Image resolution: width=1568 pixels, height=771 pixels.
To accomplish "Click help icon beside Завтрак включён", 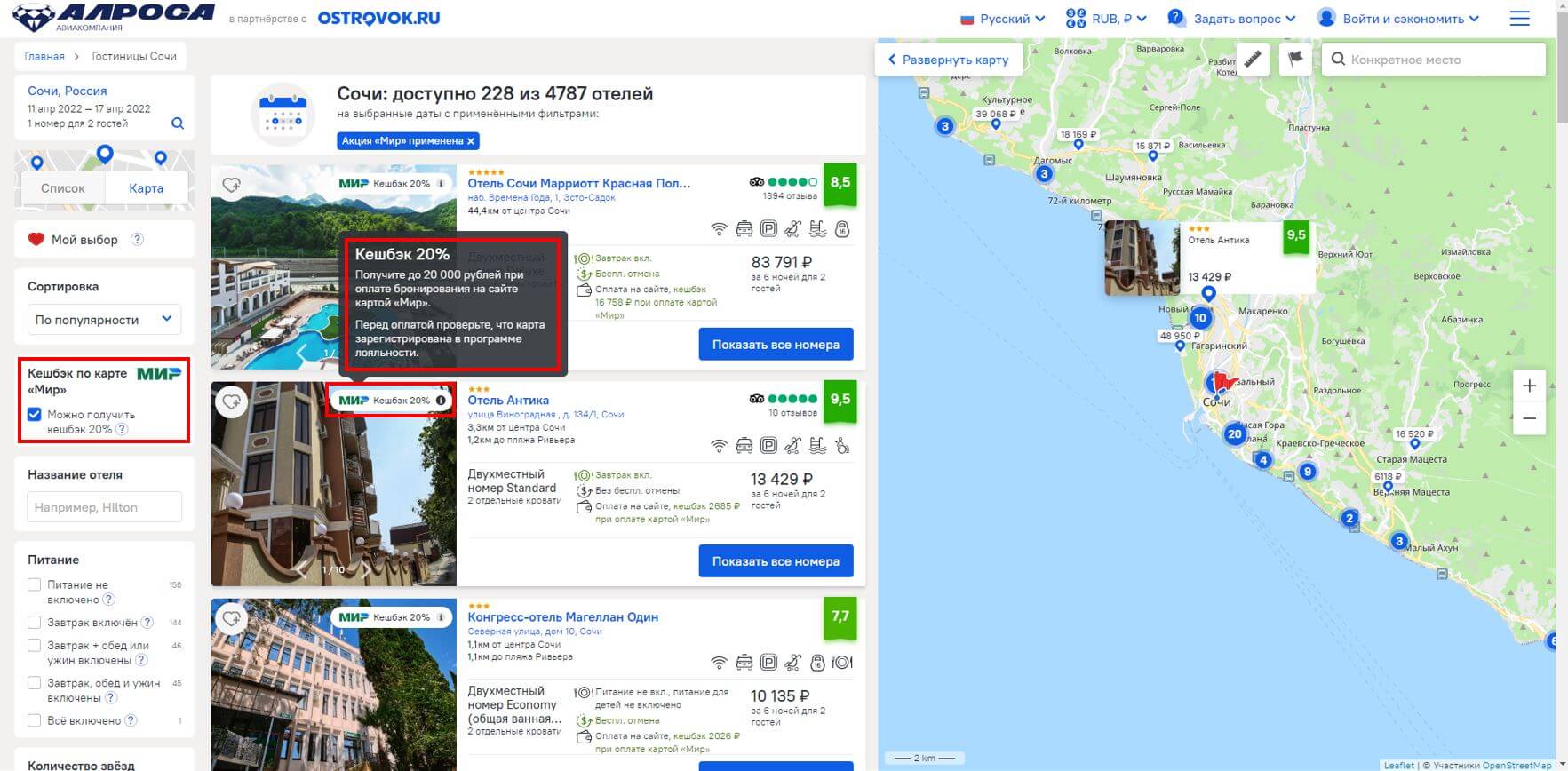I will pos(147,622).
